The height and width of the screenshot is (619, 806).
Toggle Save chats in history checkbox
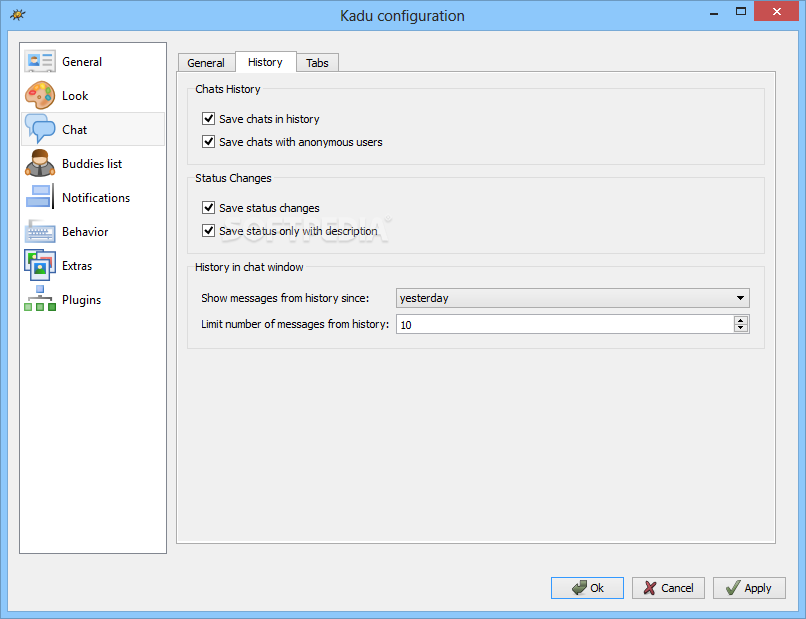[x=208, y=119]
